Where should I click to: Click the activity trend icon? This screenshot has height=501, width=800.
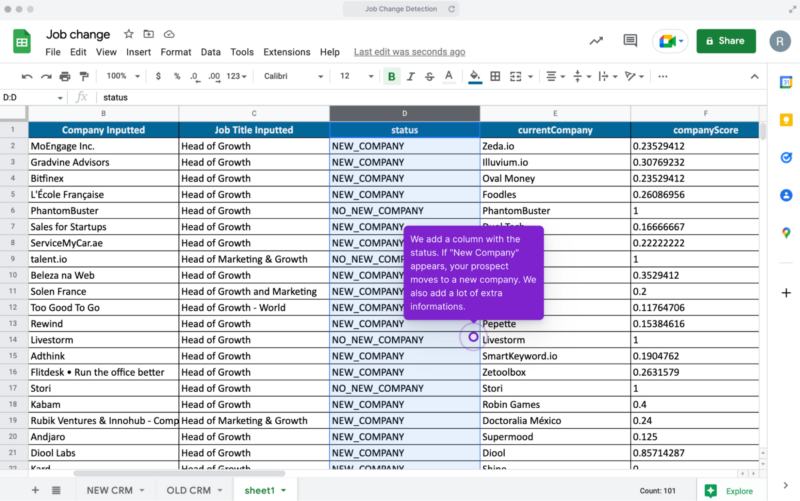pyautogui.click(x=596, y=41)
